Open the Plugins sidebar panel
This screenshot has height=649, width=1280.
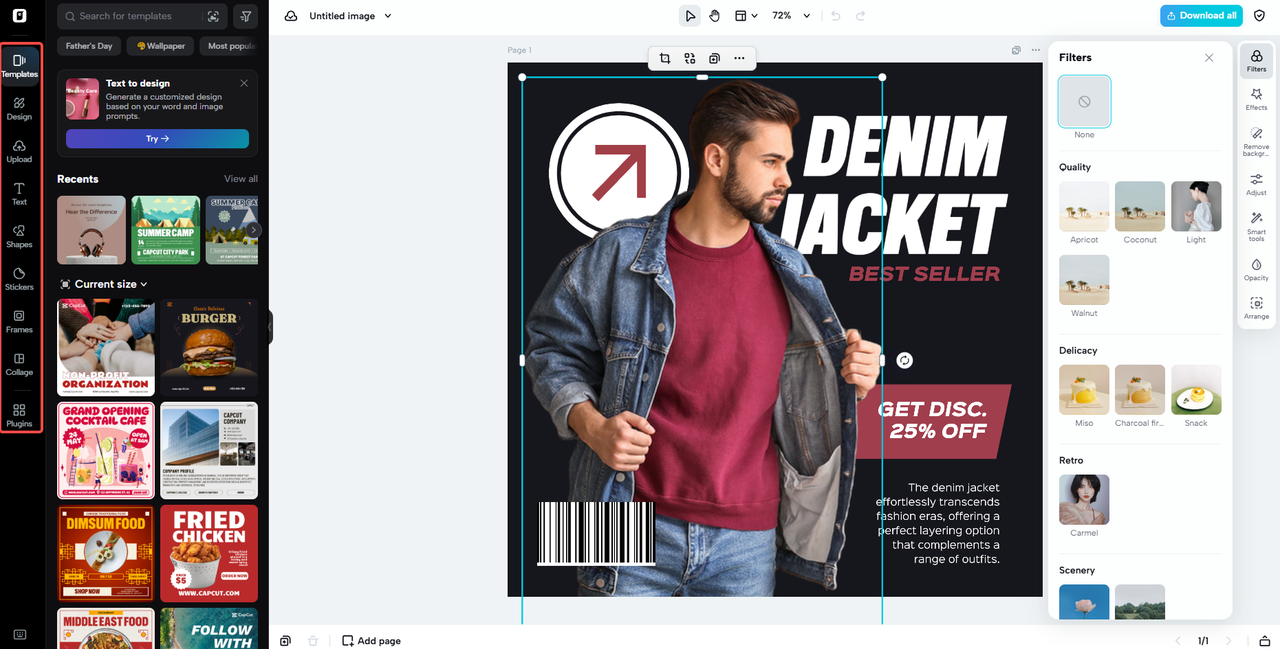[19, 415]
